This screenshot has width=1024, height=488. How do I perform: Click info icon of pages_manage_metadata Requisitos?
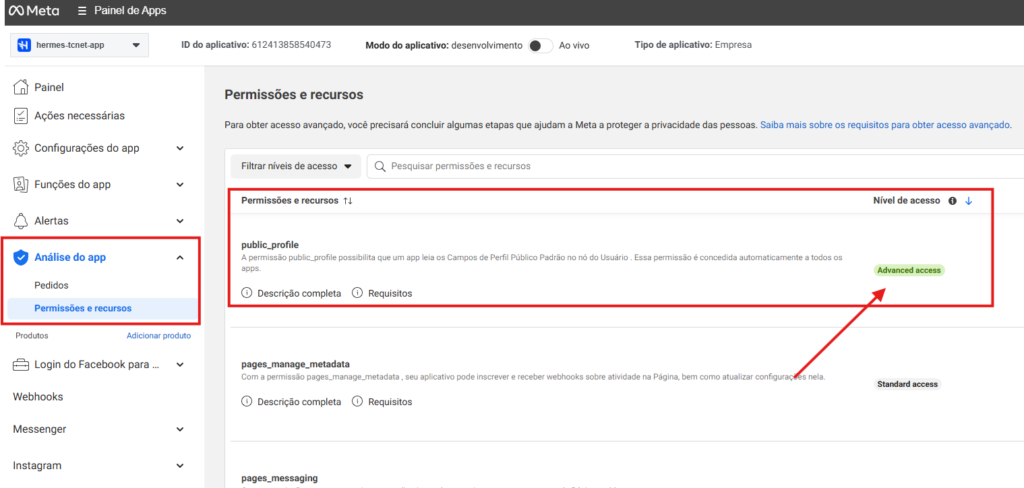[x=357, y=401]
